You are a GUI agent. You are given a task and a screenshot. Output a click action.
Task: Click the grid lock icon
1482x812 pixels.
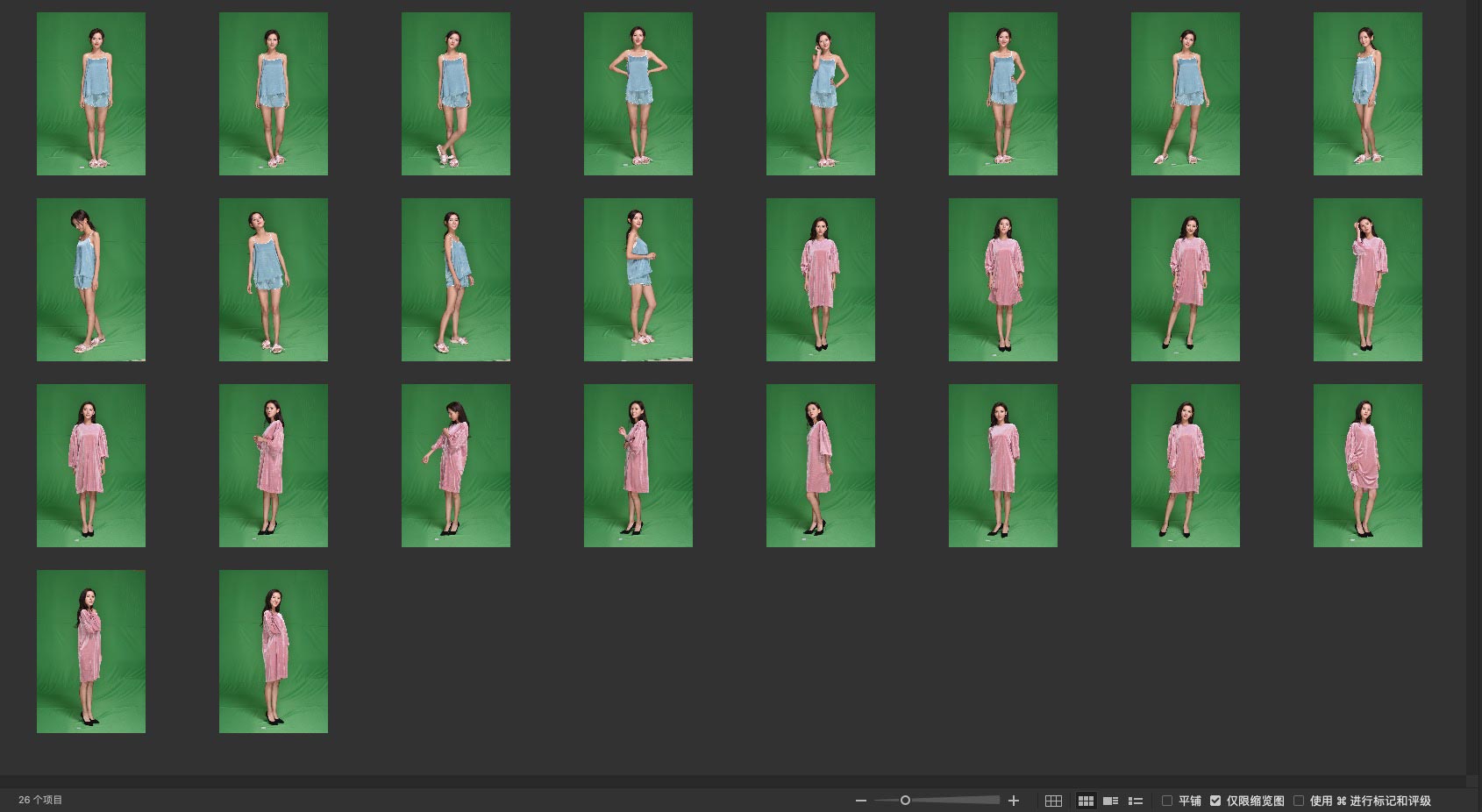coord(1053,801)
